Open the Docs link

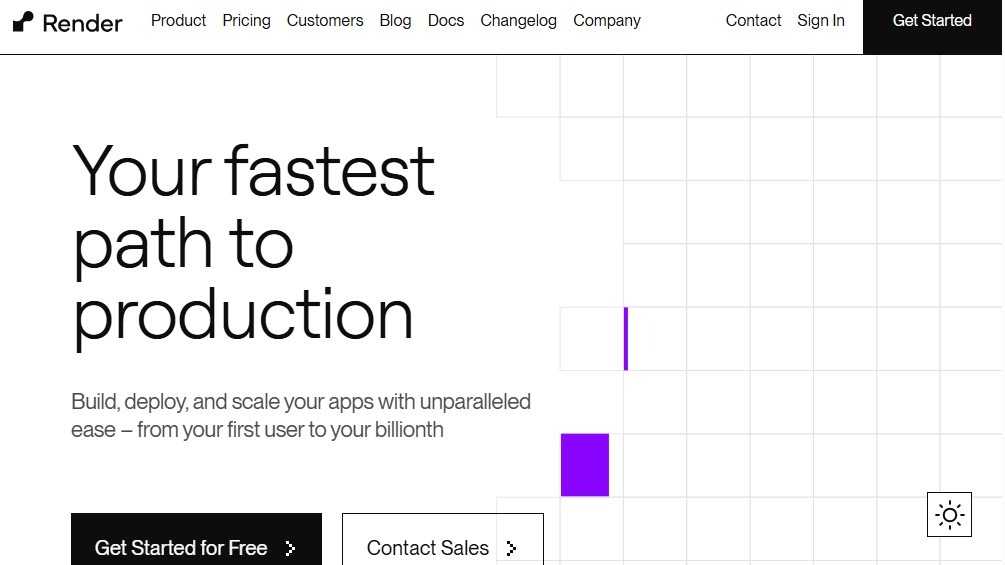tap(446, 20)
